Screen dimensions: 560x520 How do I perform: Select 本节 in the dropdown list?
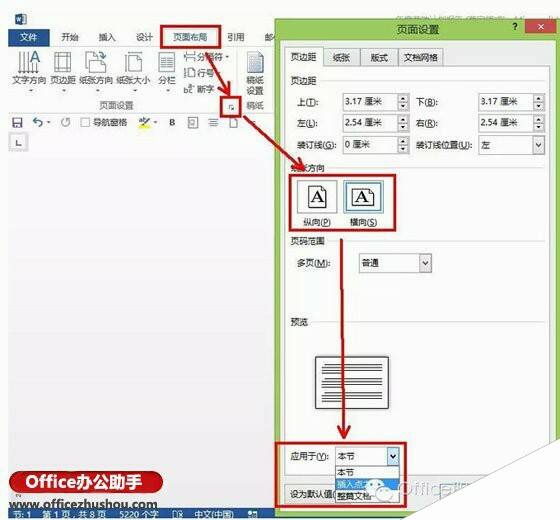coord(367,472)
